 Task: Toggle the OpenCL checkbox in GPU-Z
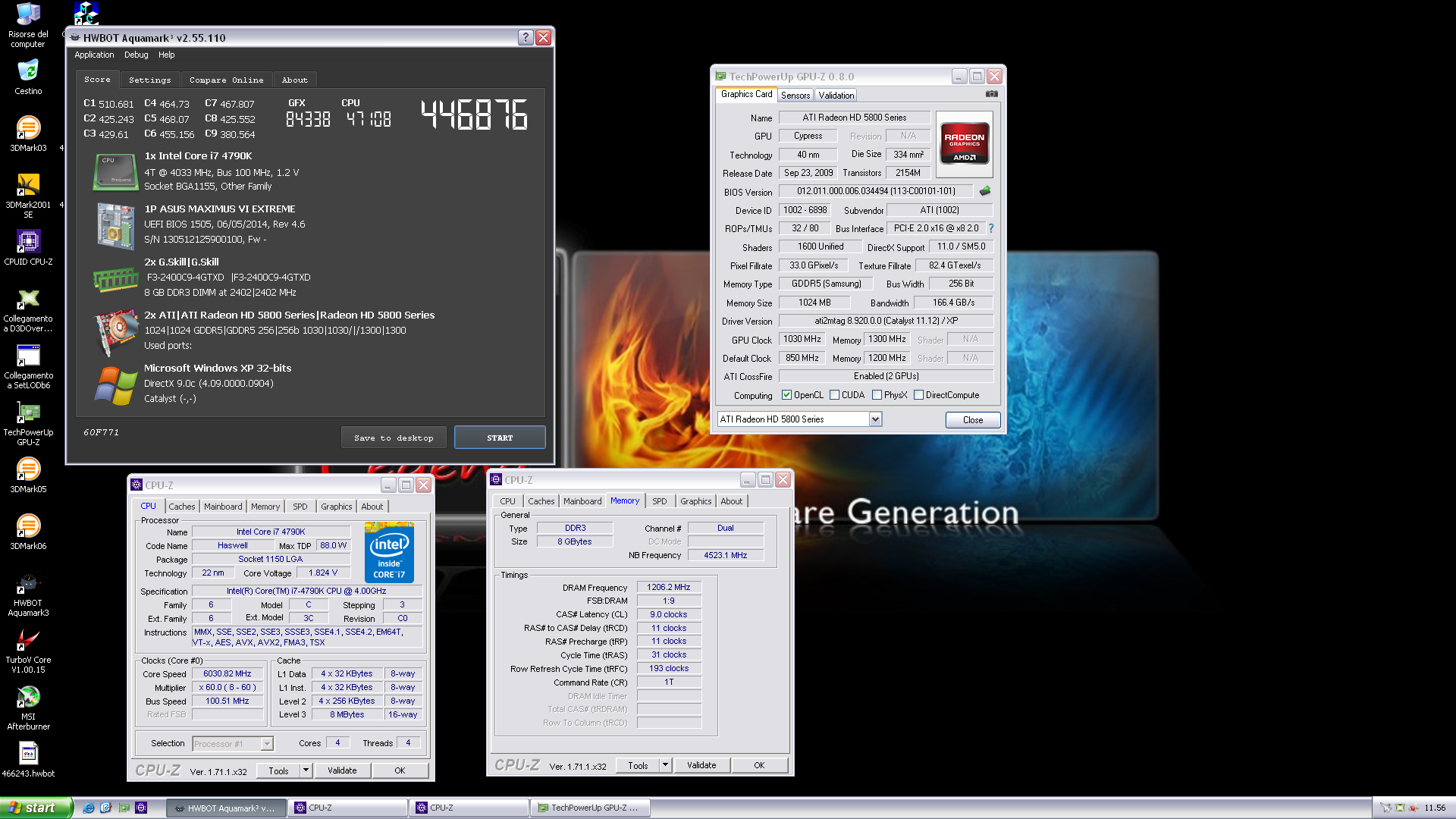[786, 395]
